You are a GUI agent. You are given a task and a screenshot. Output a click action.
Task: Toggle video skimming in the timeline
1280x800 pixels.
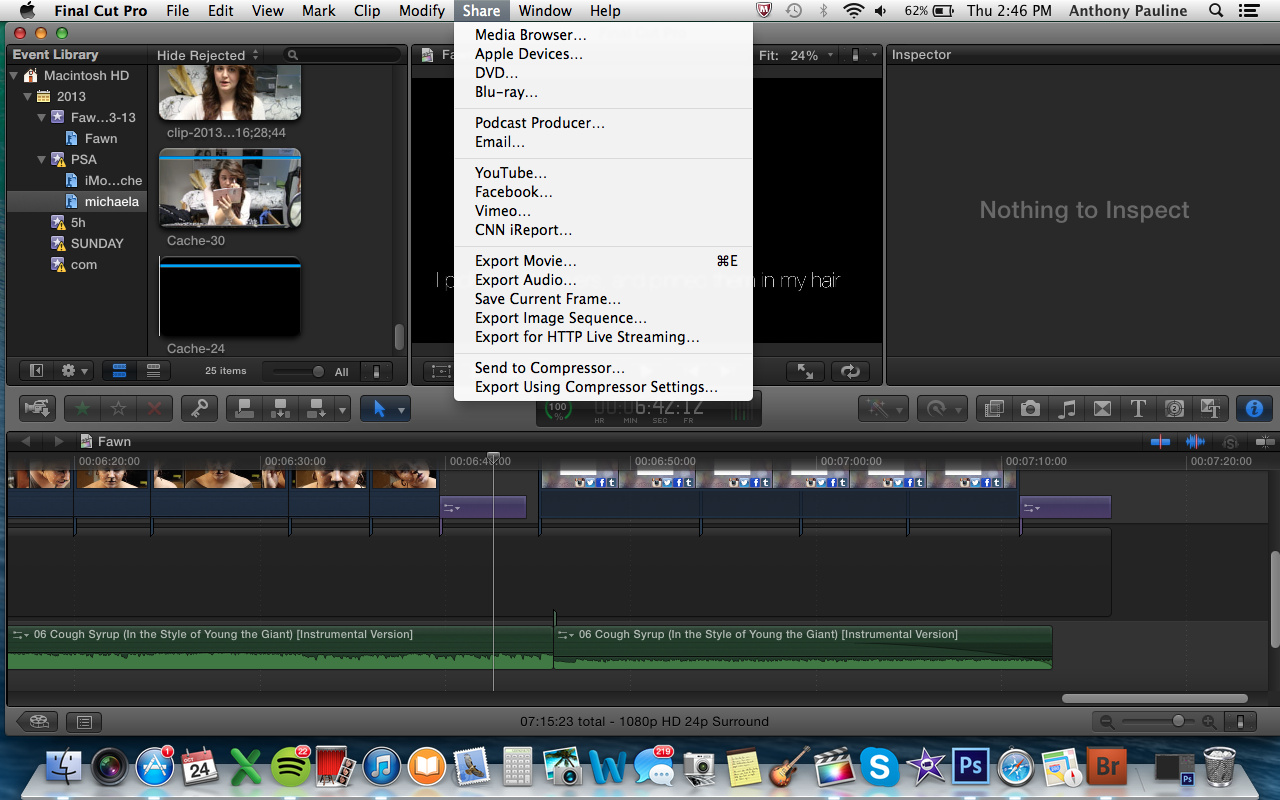pyautogui.click(x=1160, y=441)
